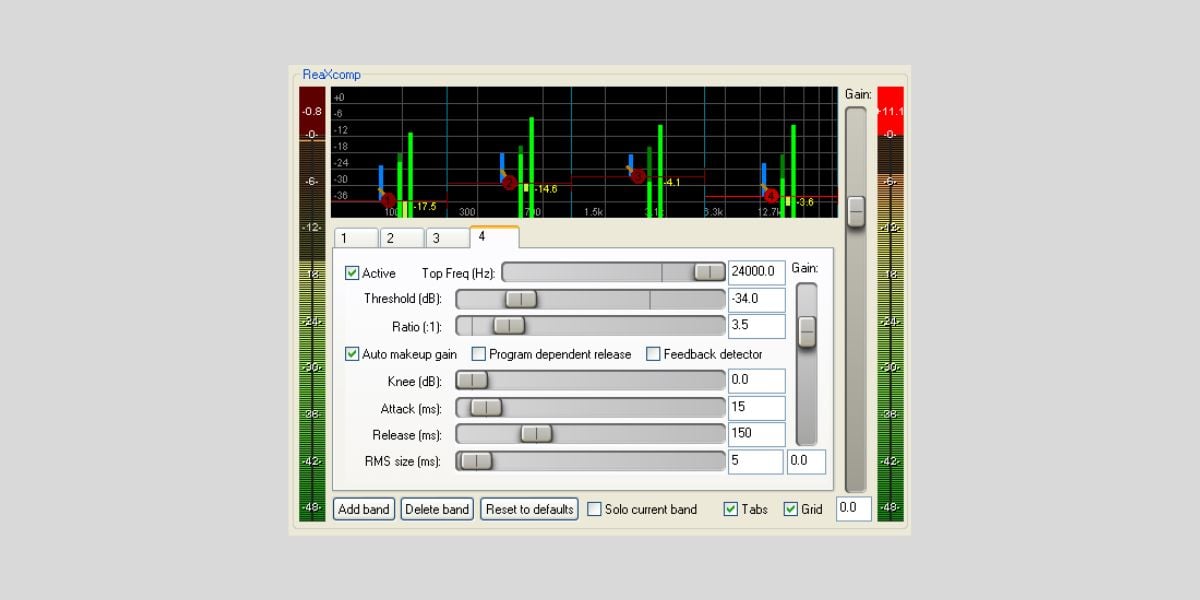Screen dimensions: 1200x600
Task: Click the band 1 marker in the graph
Action: pos(388,201)
